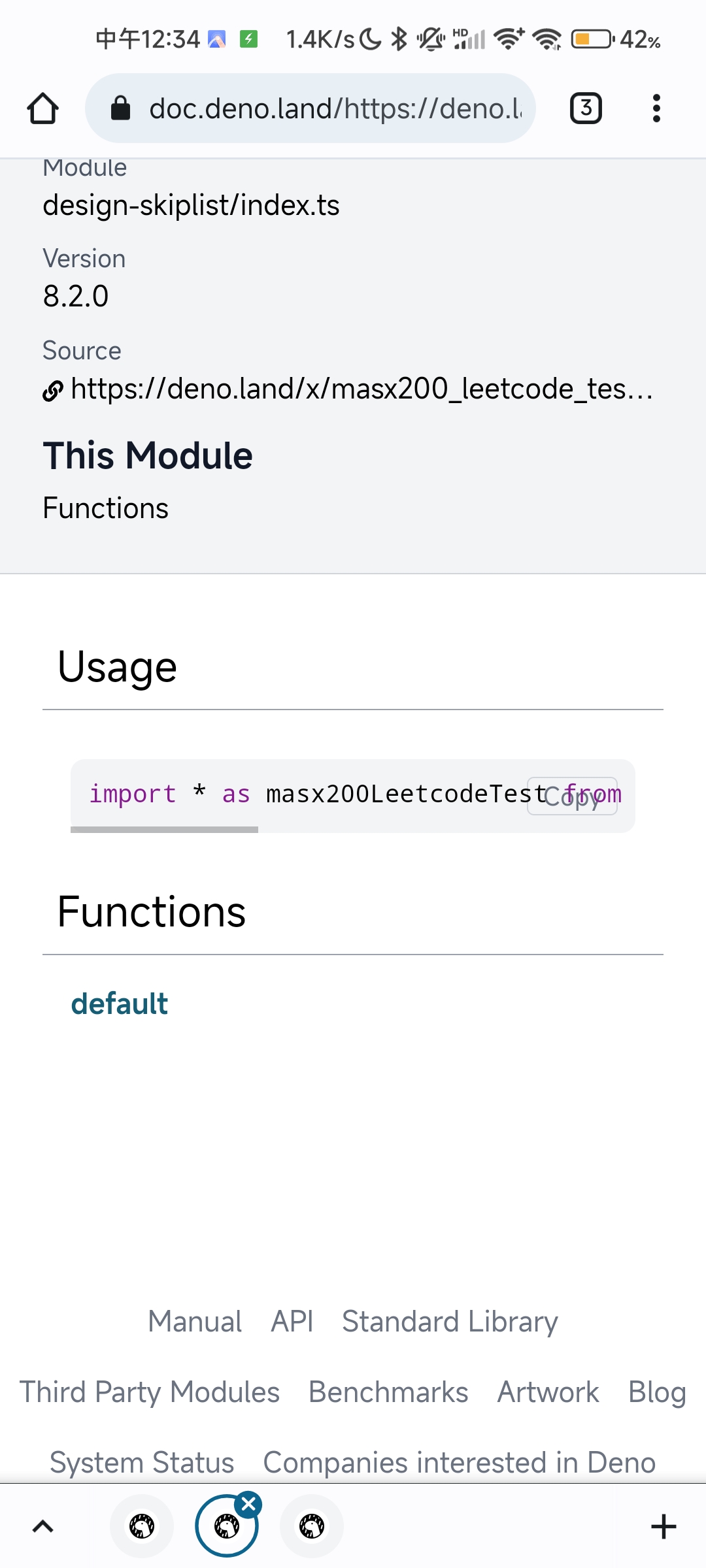The height and width of the screenshot is (1568, 706).
Task: Open the Manual link in the footer
Action: pos(195,1321)
